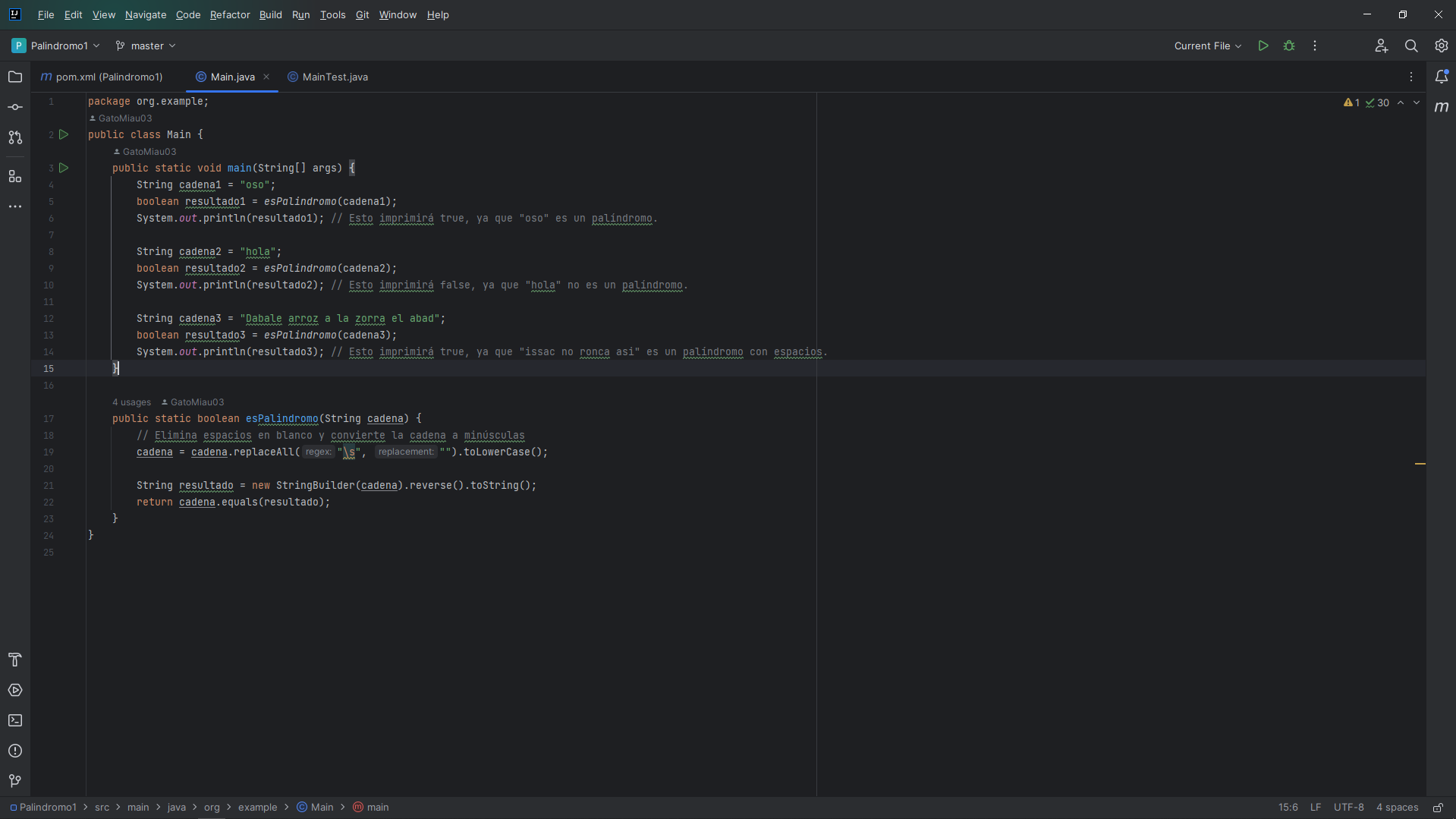Open the master branch dropdown
The height and width of the screenshot is (819, 1456).
coord(145,46)
